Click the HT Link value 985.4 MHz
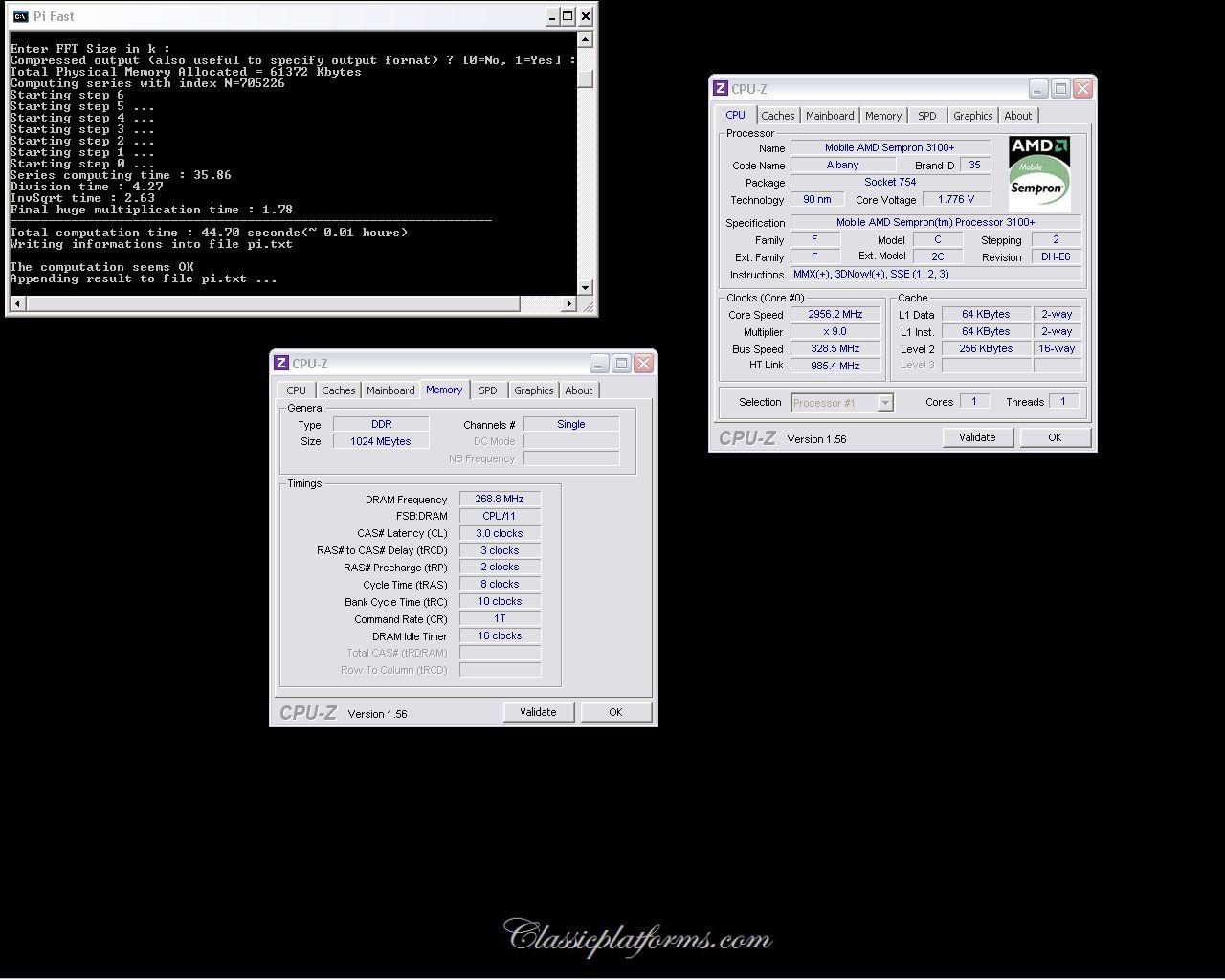Viewport: 1225px width, 980px height. coord(835,366)
